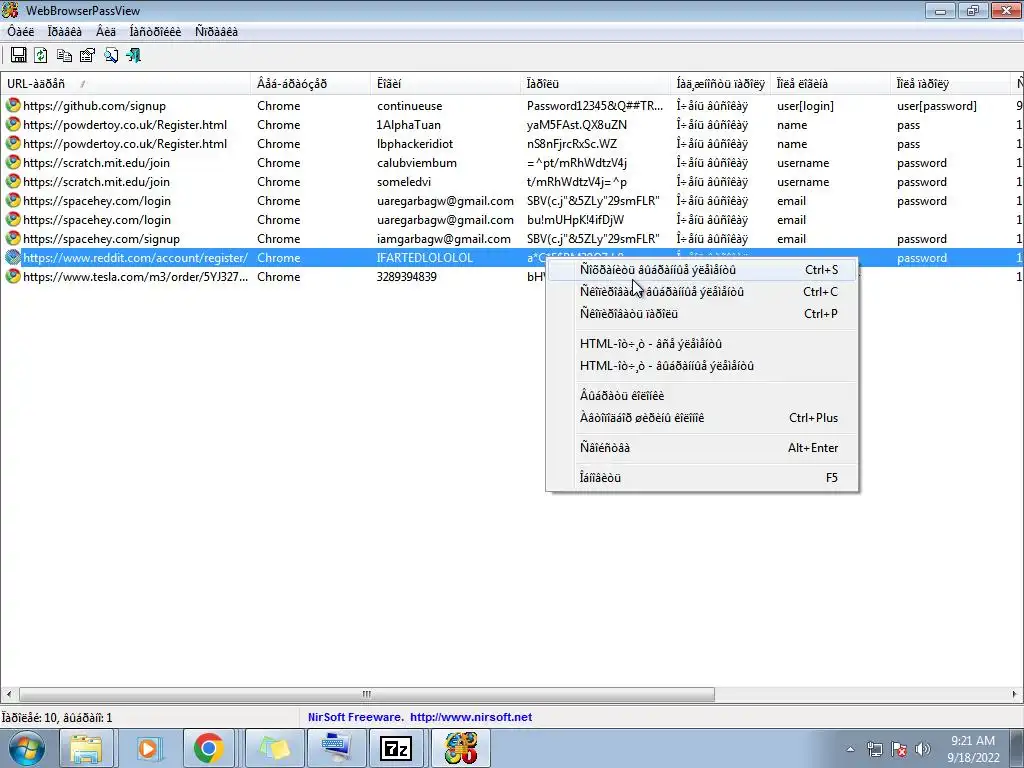
Task: Click the Exit door toolbar icon
Action: tap(134, 56)
